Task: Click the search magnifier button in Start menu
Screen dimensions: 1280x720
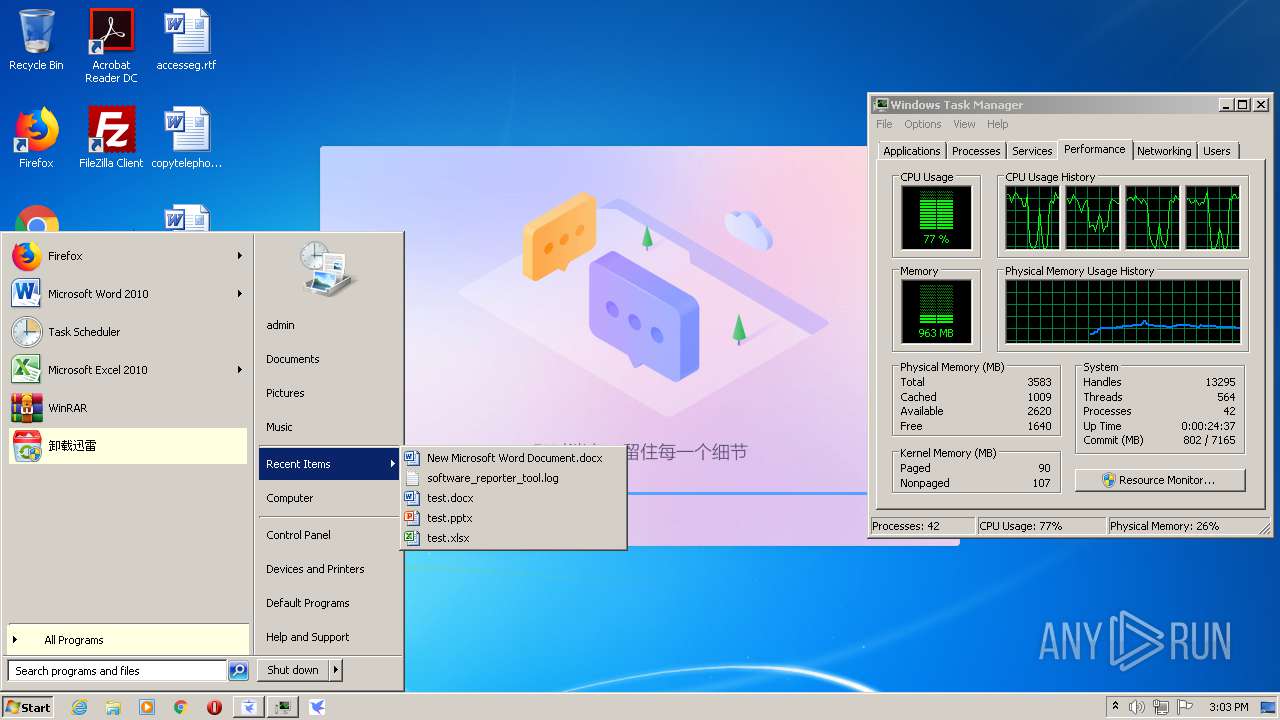Action: click(238, 671)
